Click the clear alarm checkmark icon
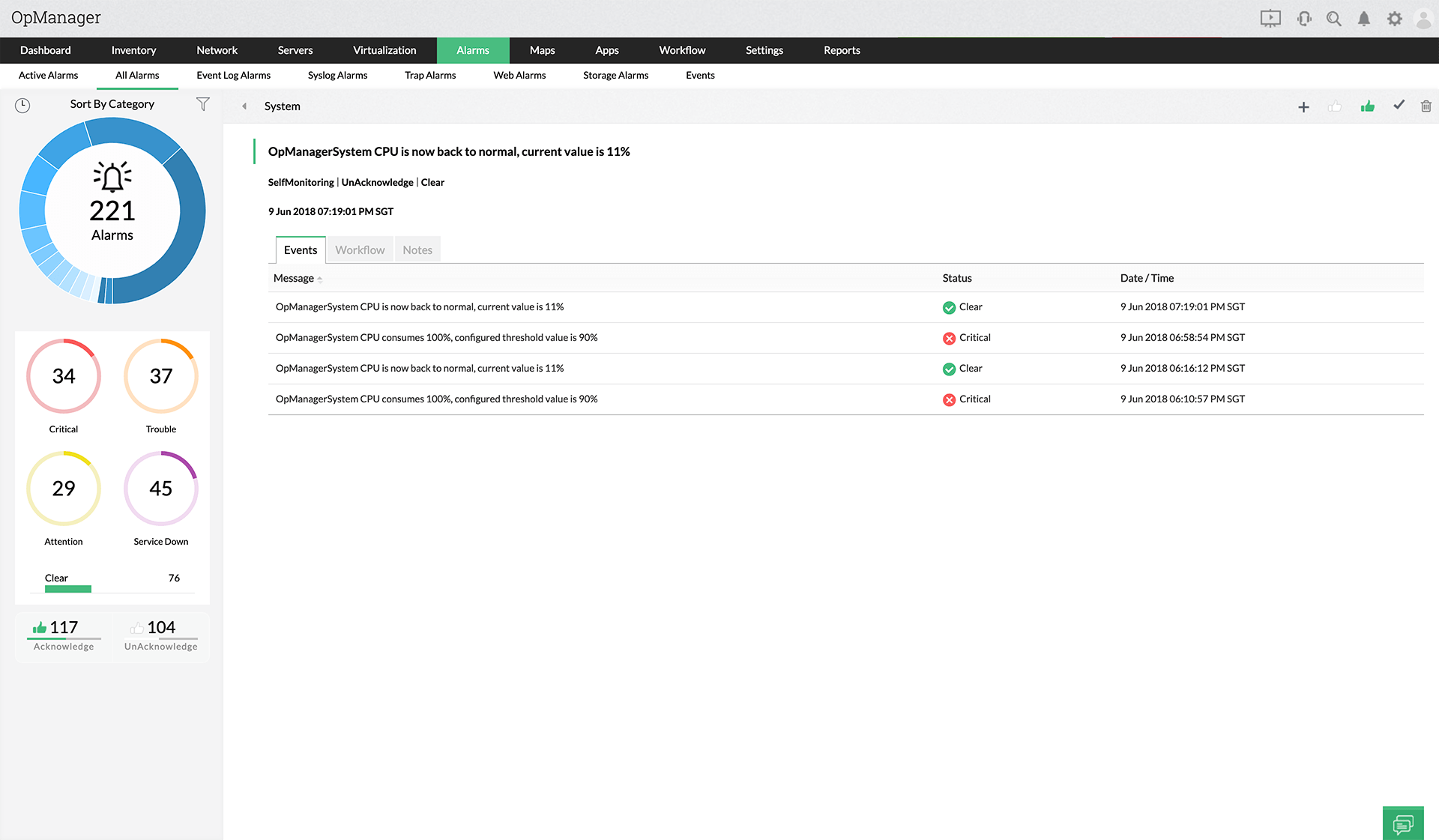Viewport: 1439px width, 840px height. coord(1399,106)
